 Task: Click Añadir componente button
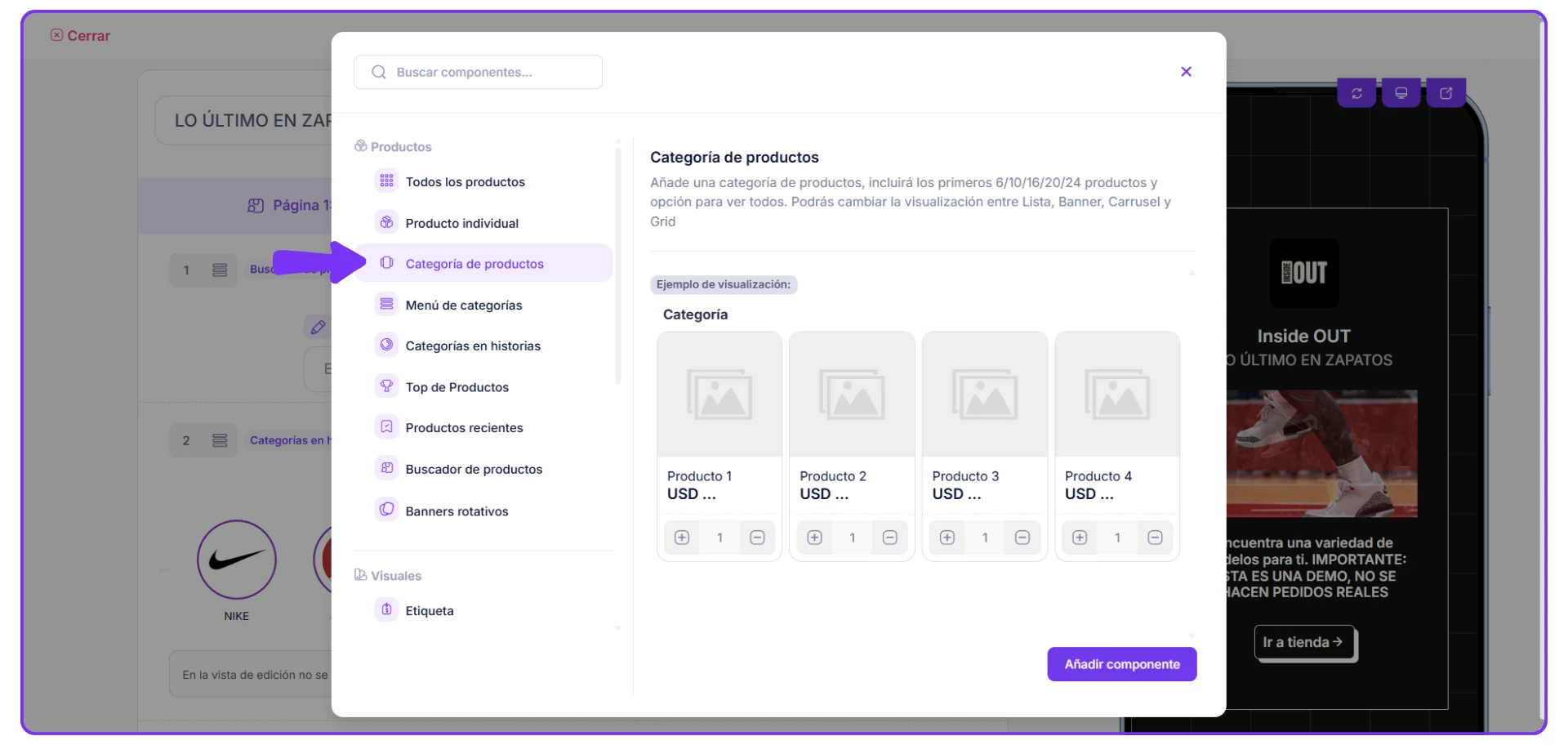pyautogui.click(x=1121, y=664)
